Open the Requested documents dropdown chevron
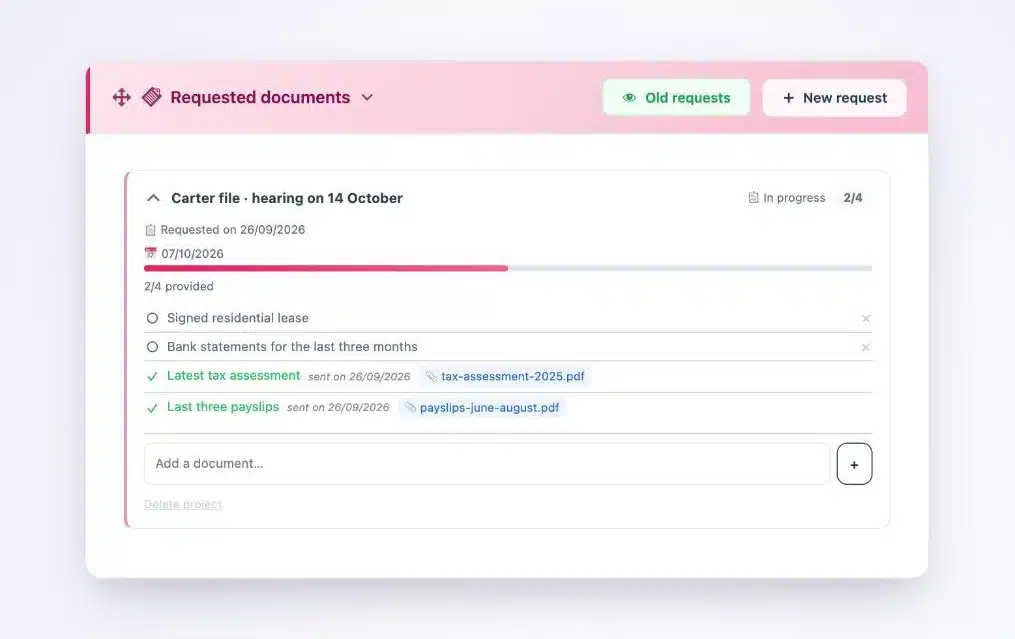 367,98
